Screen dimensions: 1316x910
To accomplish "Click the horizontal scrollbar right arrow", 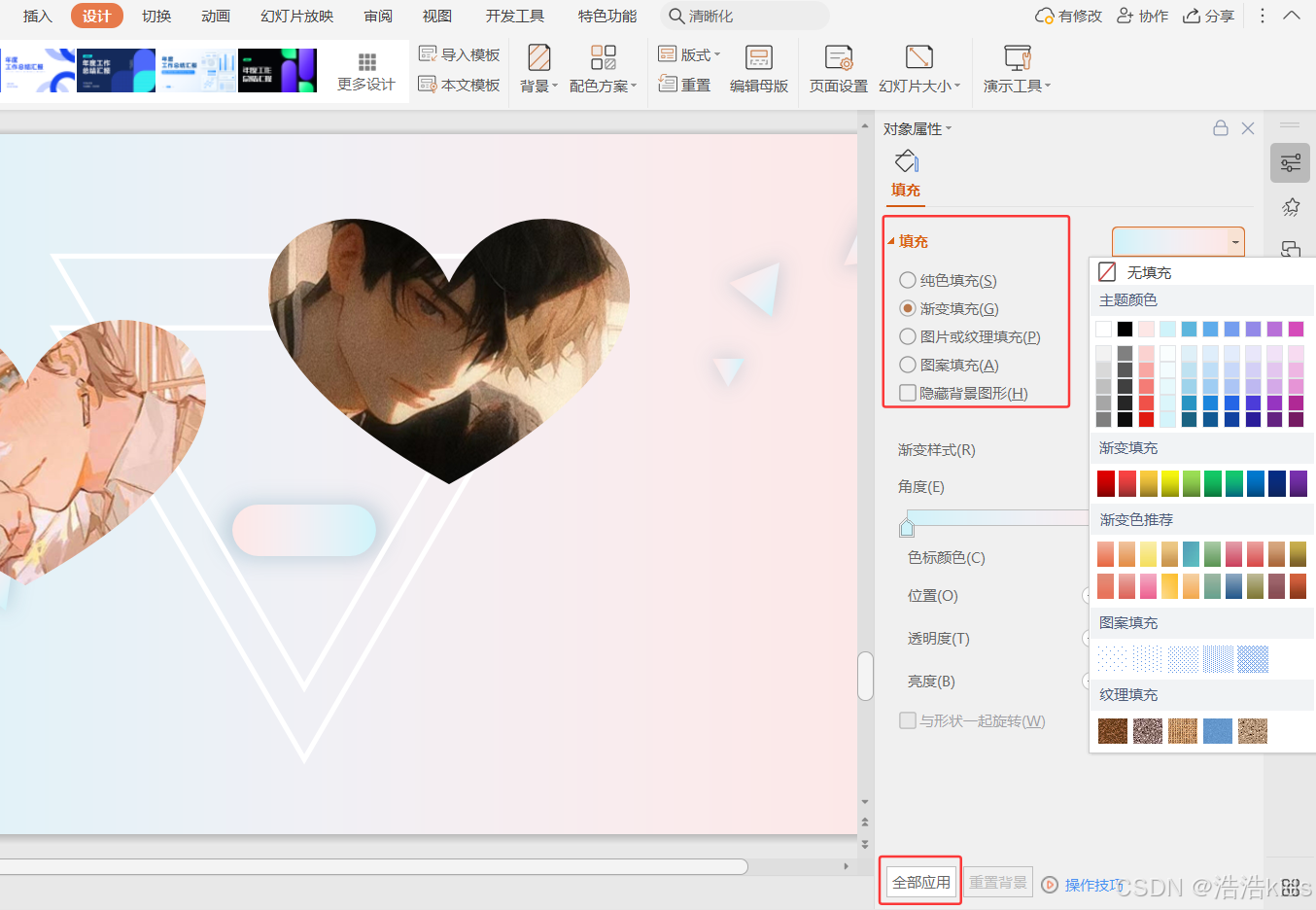I will [x=846, y=865].
